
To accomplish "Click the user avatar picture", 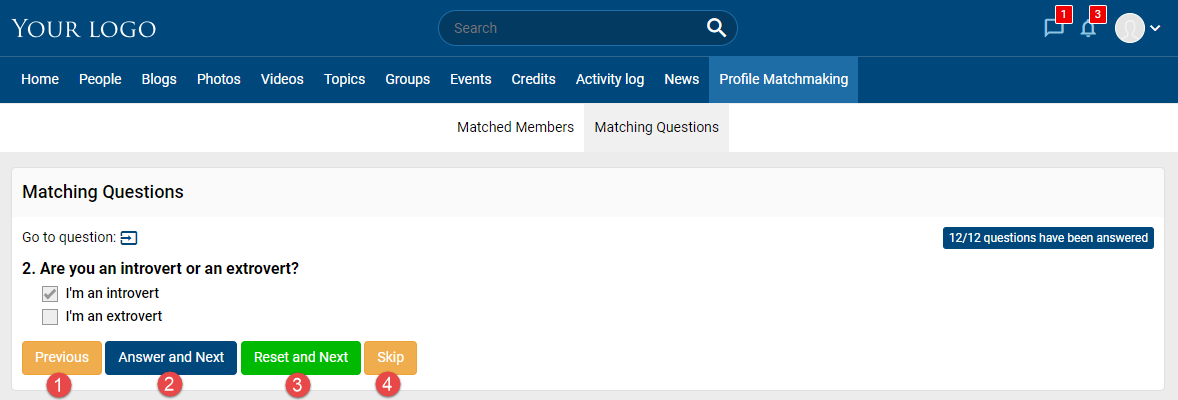I will pyautogui.click(x=1129, y=28).
